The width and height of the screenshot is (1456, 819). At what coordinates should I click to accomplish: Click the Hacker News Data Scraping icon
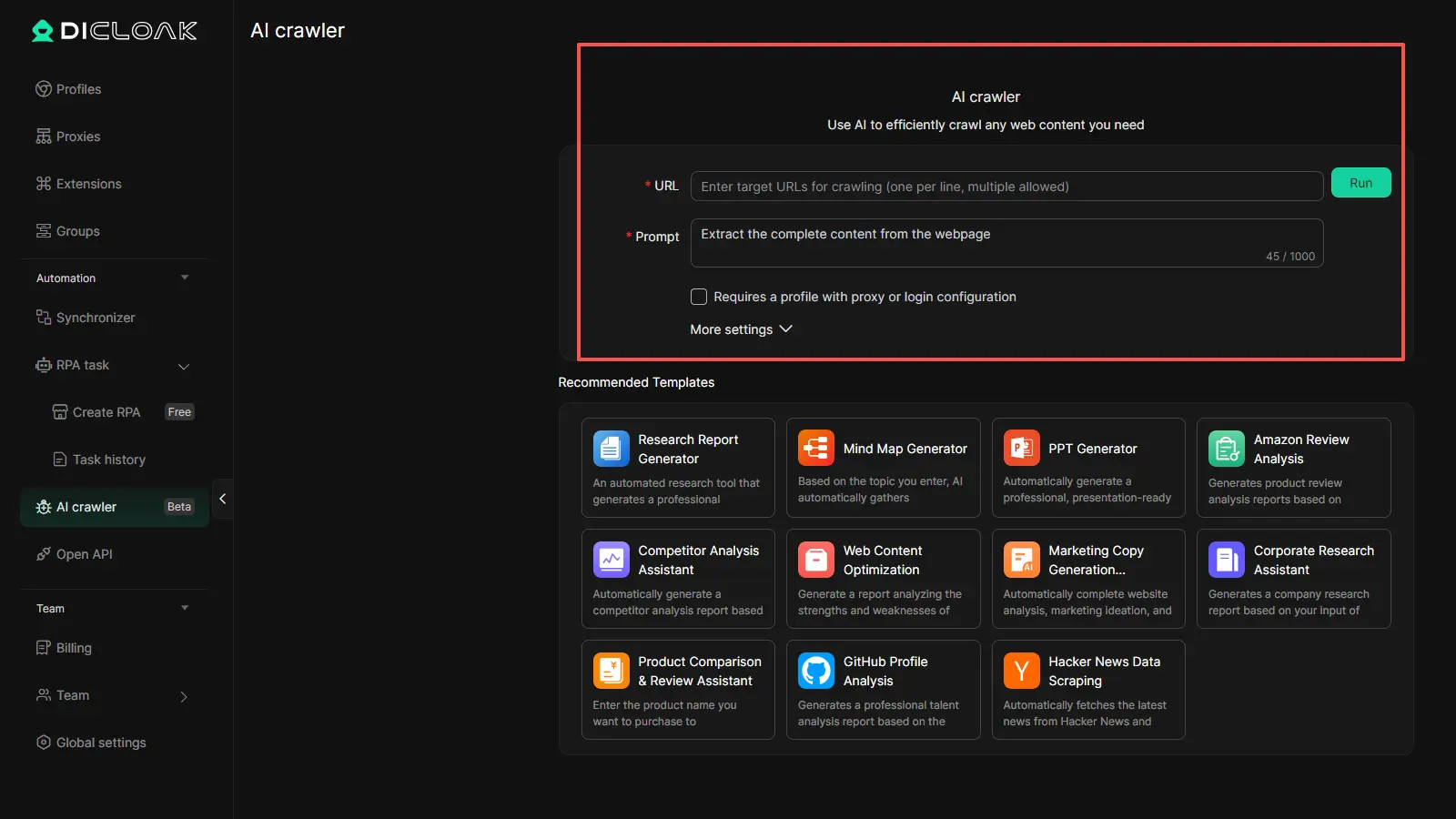pos(1021,671)
